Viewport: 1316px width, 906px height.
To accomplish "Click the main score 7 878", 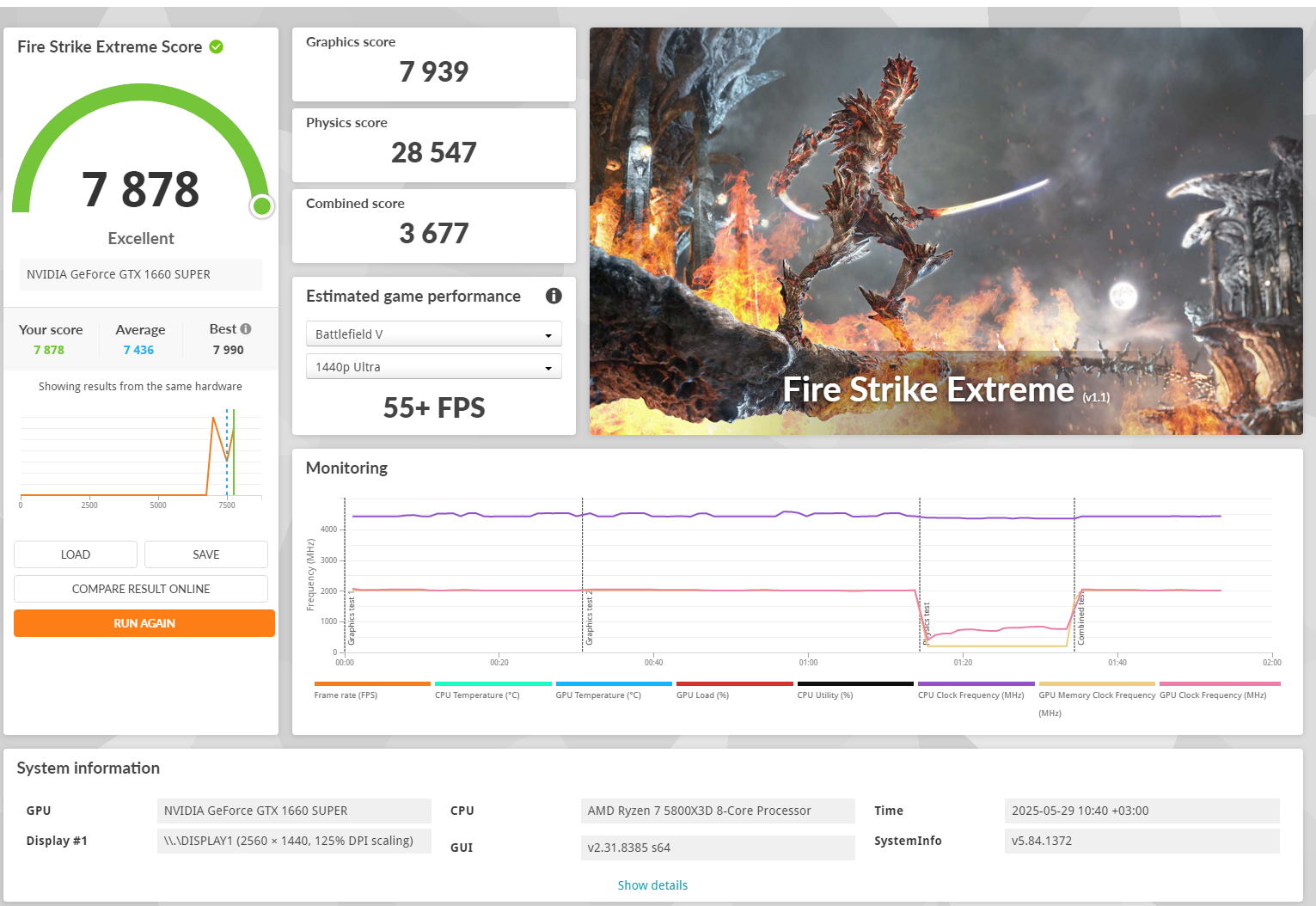I will pyautogui.click(x=141, y=189).
